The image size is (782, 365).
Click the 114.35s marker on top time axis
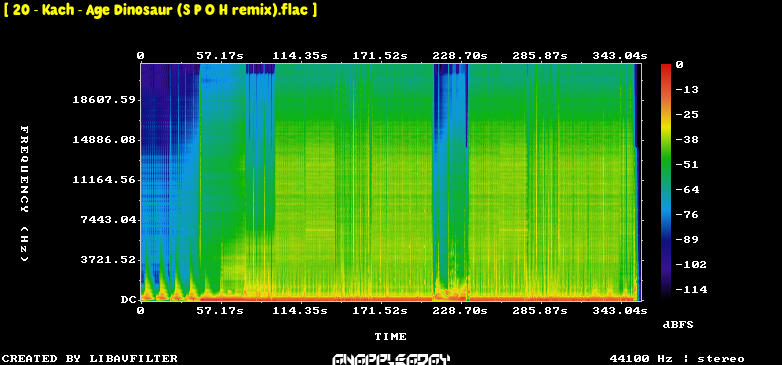(x=300, y=56)
